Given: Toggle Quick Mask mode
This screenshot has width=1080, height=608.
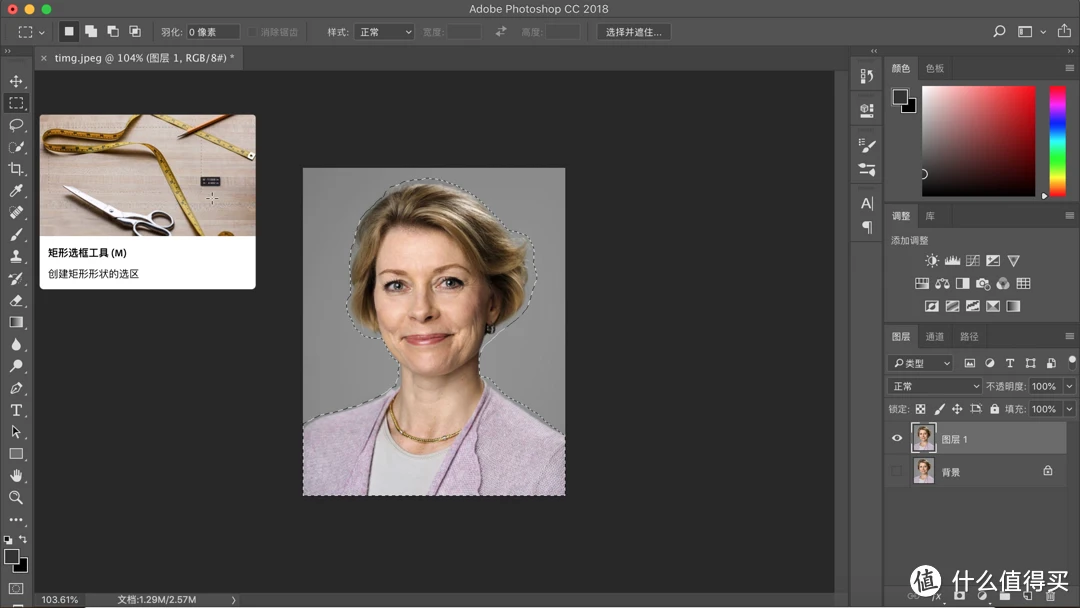Looking at the screenshot, I should click(x=16, y=589).
